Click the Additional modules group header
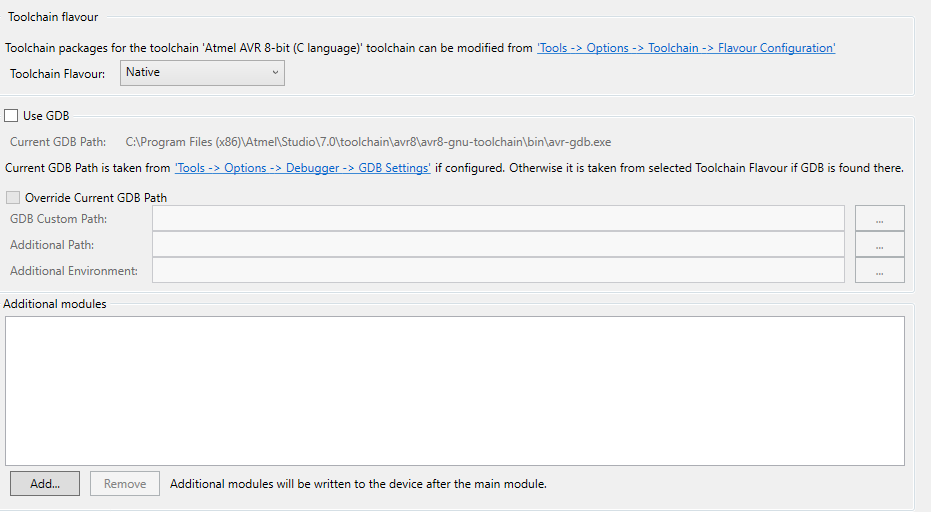The width and height of the screenshot is (931, 512). tap(55, 304)
